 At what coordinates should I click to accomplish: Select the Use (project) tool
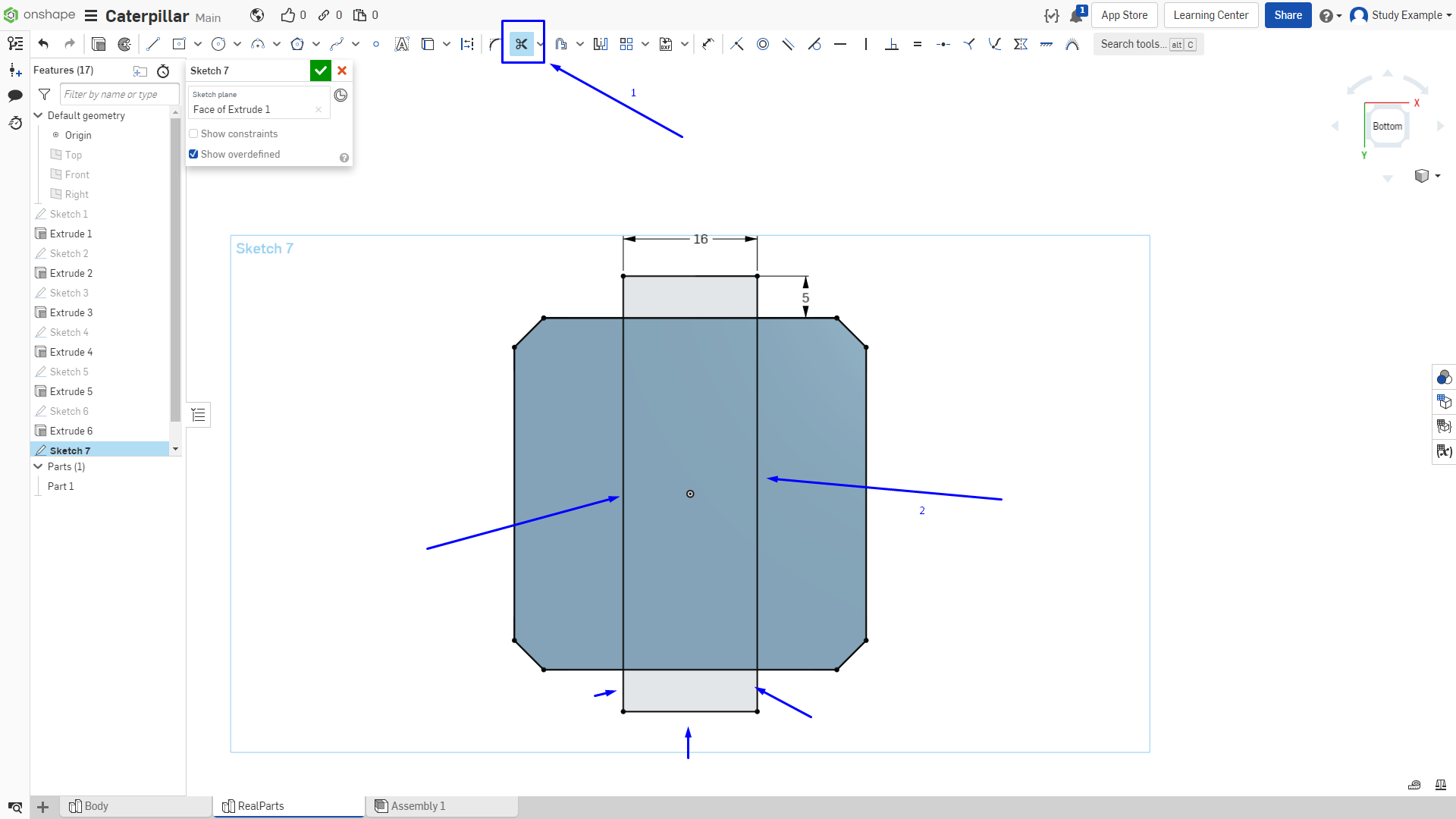pyautogui.click(x=428, y=44)
